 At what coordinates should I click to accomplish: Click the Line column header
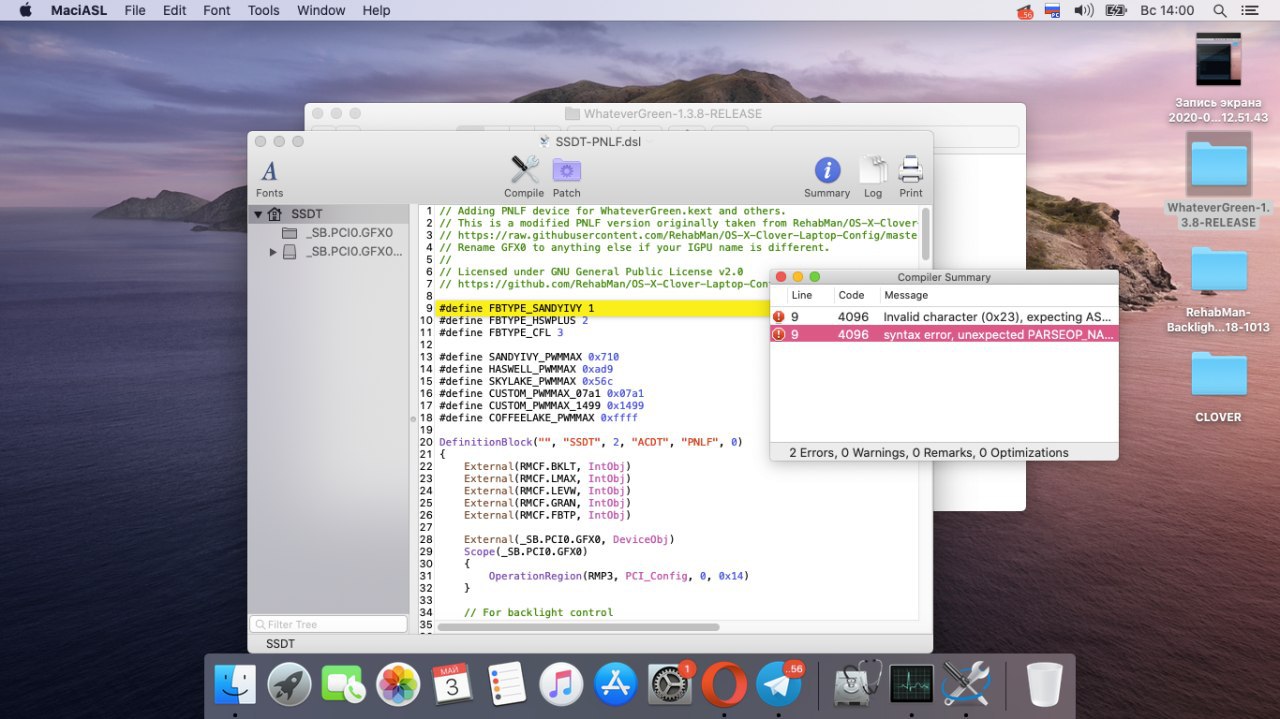(802, 295)
